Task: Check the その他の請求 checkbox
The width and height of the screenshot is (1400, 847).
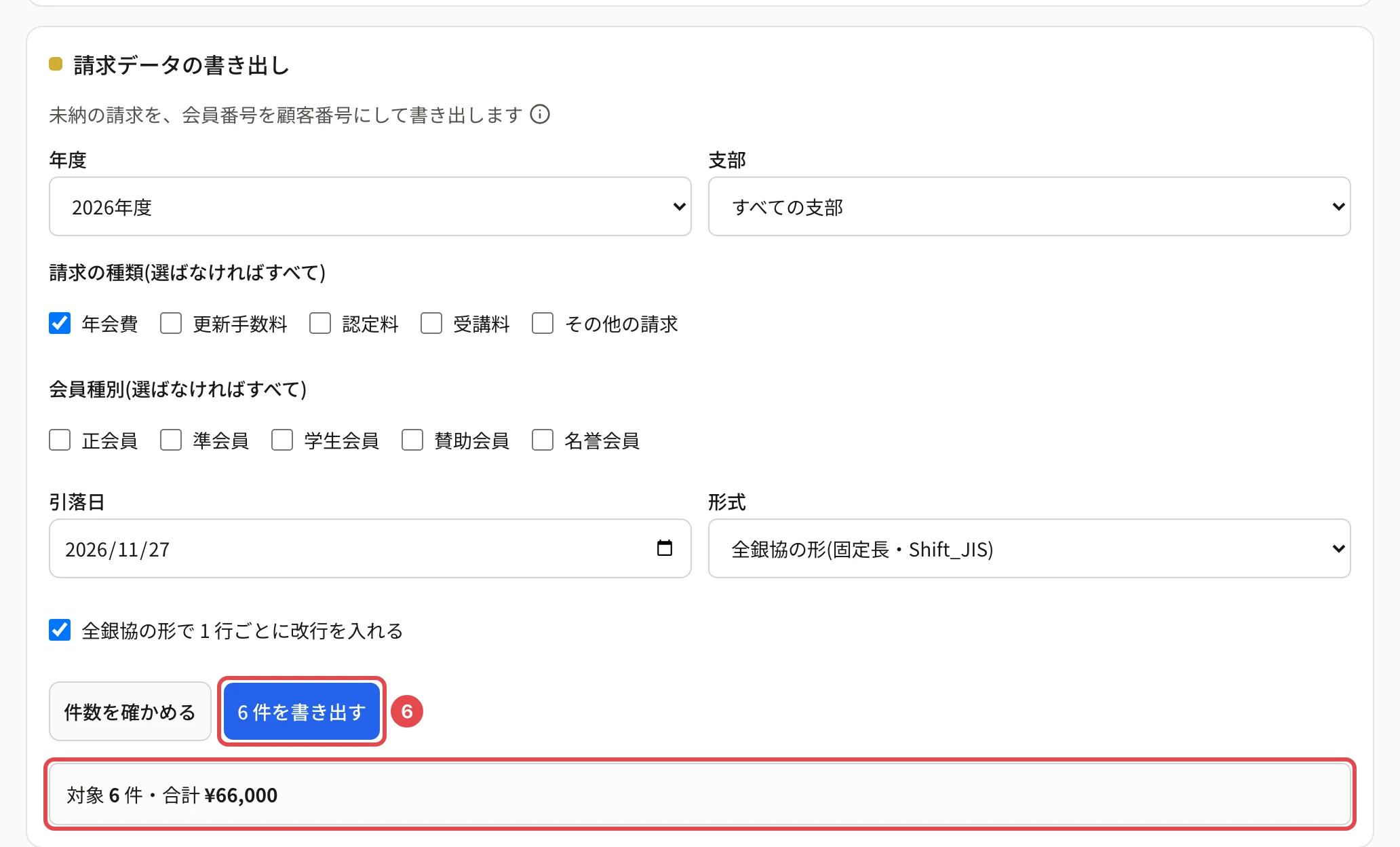Action: (x=543, y=323)
